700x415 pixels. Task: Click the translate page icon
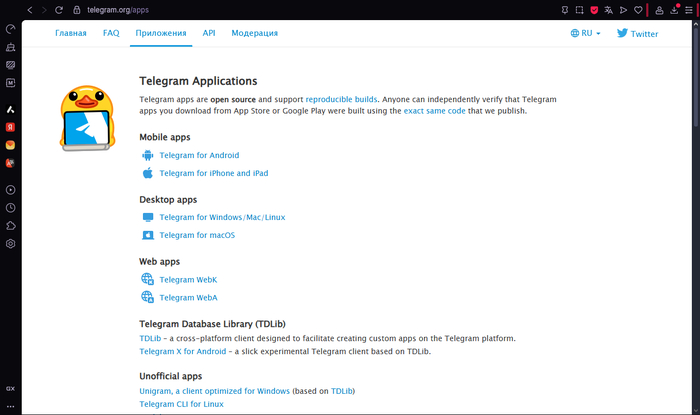[x=608, y=10]
